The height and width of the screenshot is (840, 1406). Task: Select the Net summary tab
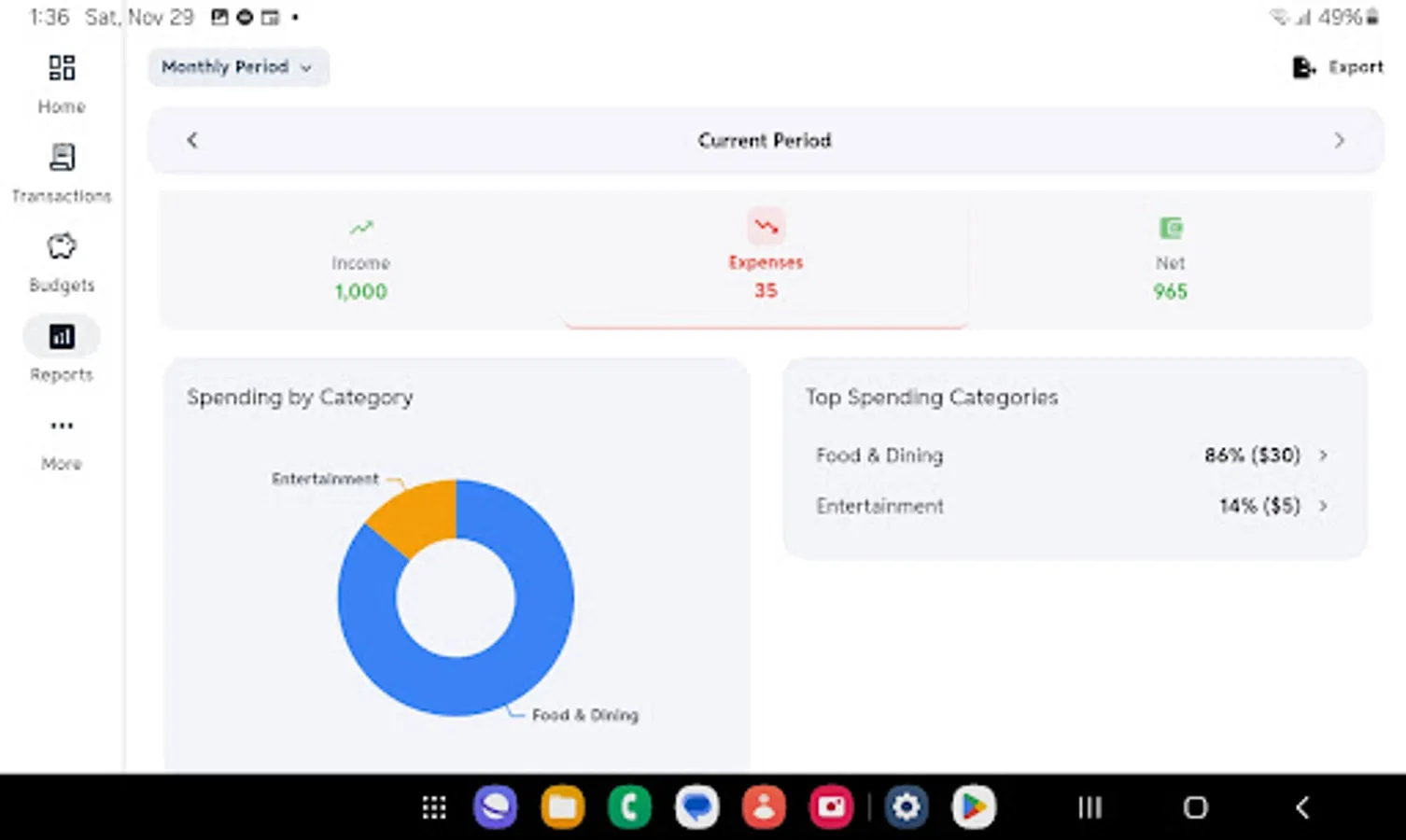1170,261
